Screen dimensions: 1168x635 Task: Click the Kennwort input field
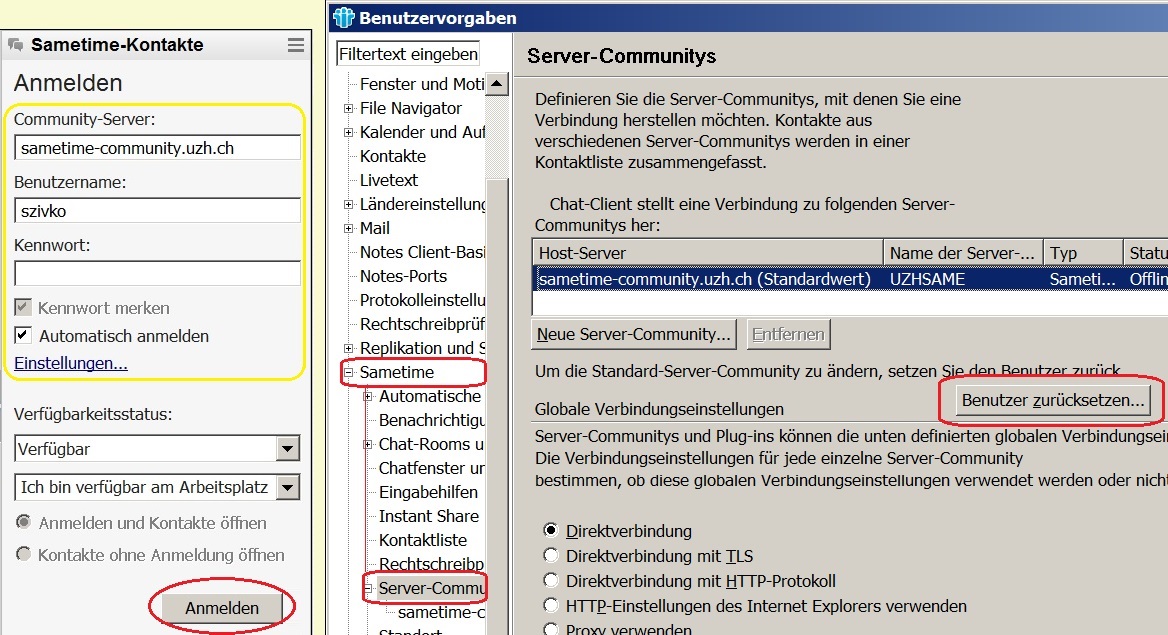[x=157, y=273]
